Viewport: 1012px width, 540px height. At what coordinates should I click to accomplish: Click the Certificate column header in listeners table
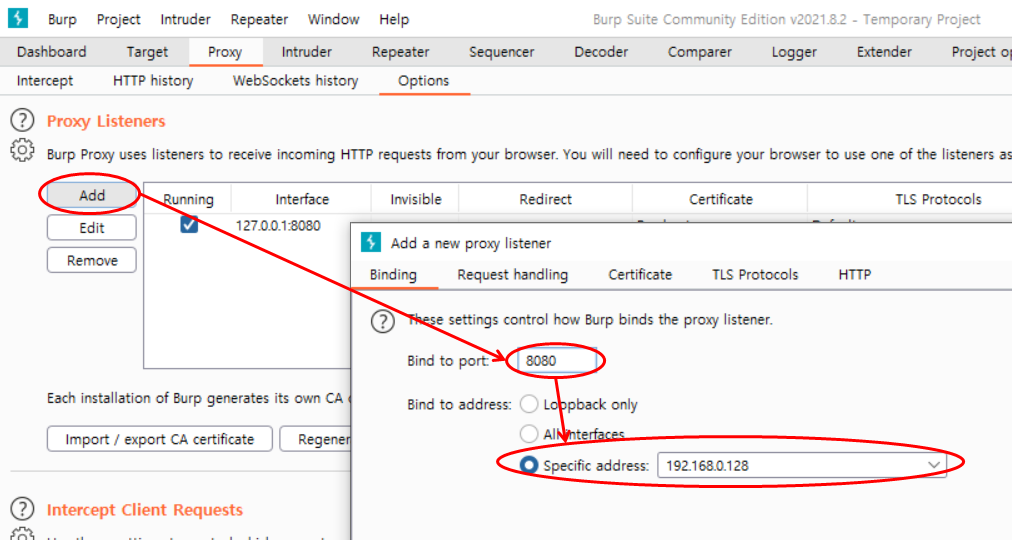coord(720,199)
